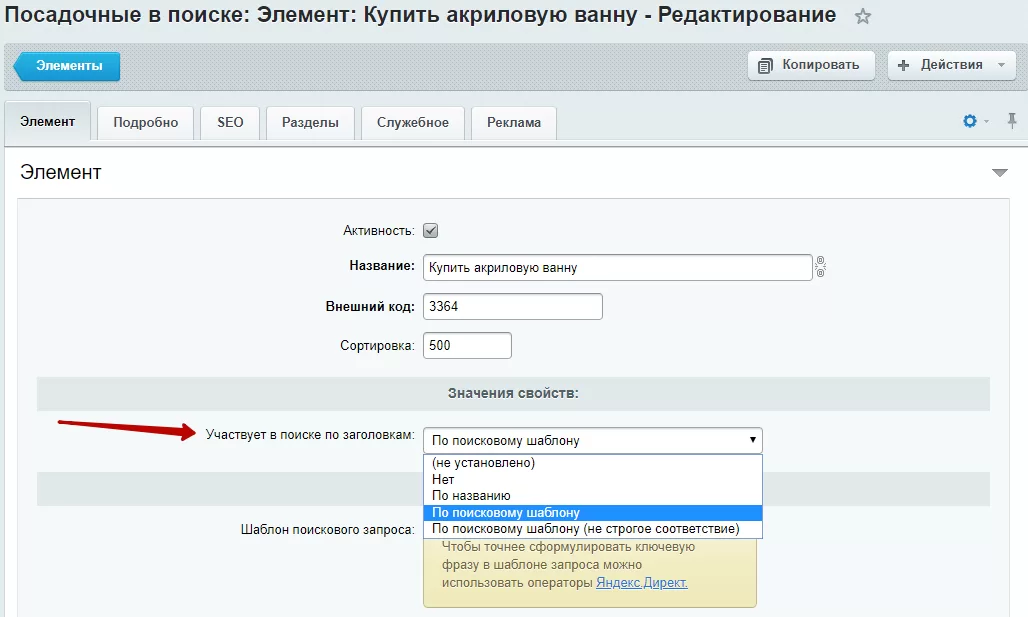The image size is (1028, 617).
Task: Pin the tab panel with pushpin icon
Action: [1012, 121]
